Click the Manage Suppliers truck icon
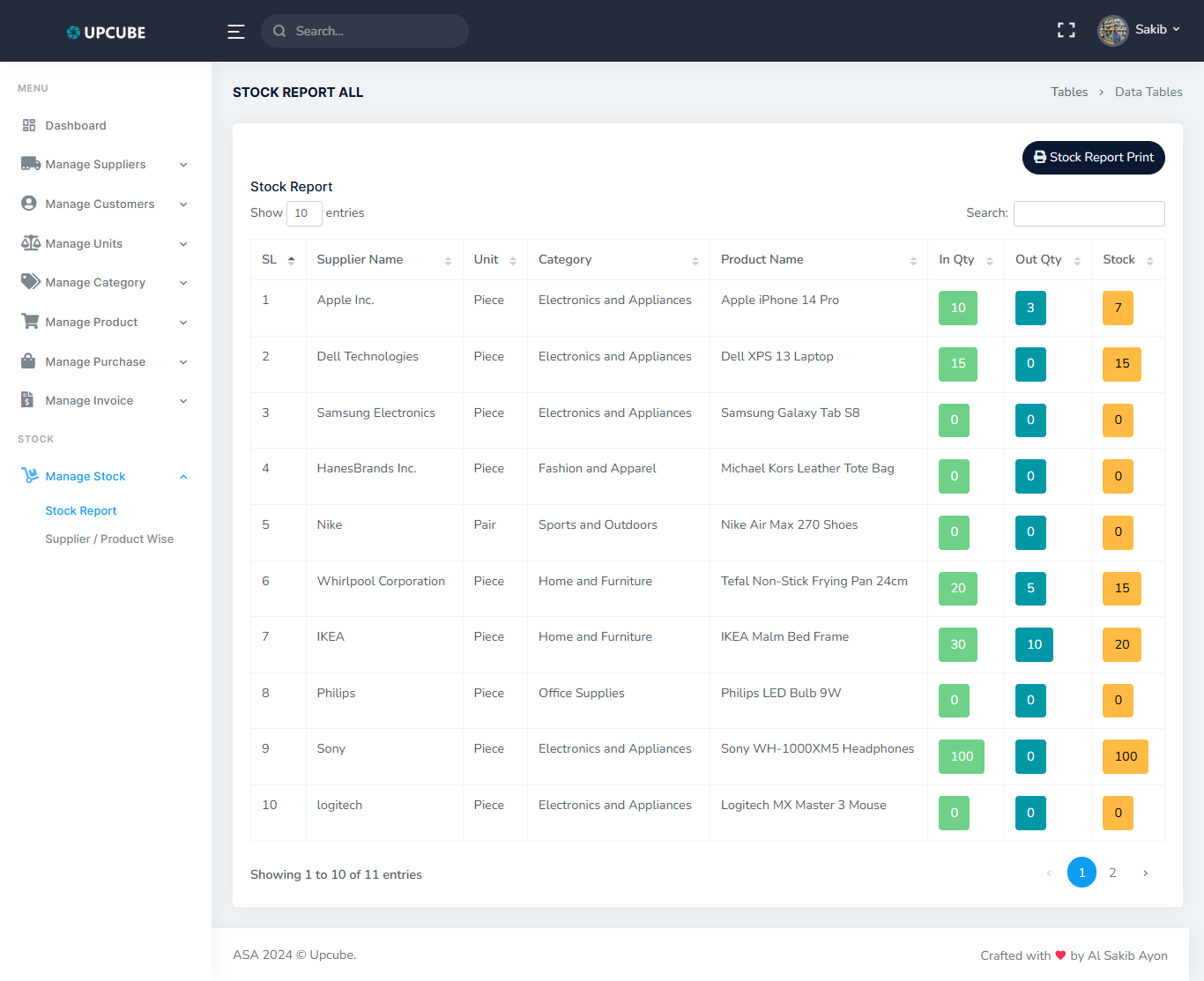1204x981 pixels. (30, 164)
